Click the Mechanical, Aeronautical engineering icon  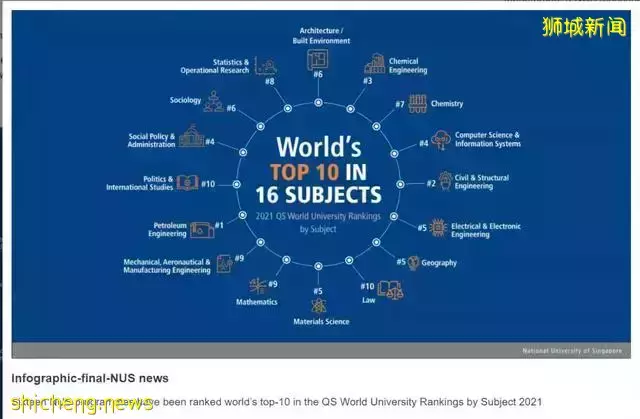[x=224, y=263]
